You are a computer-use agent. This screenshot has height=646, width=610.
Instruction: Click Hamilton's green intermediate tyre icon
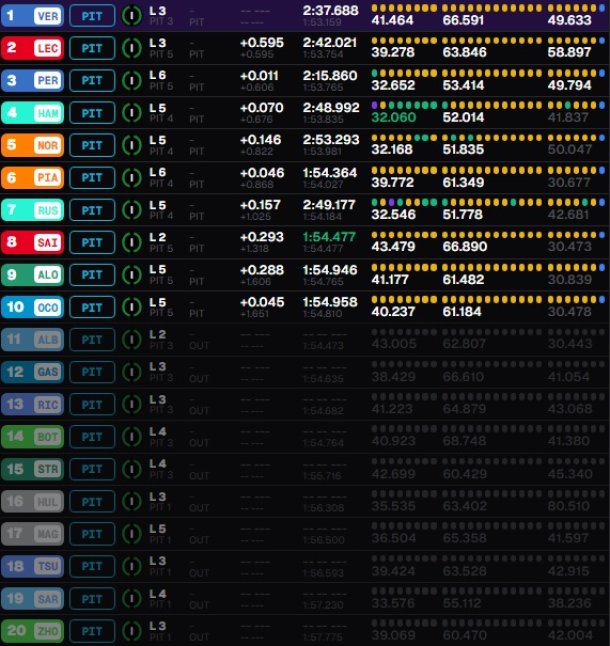pos(131,113)
